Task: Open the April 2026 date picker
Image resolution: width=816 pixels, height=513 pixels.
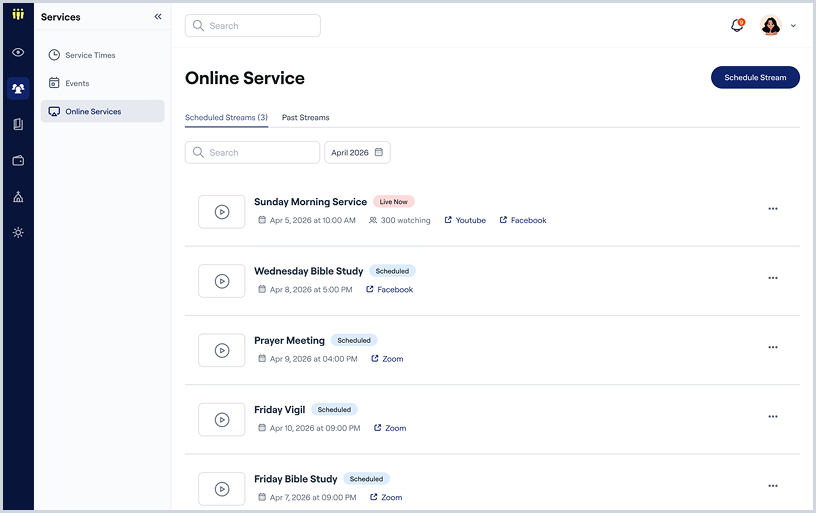Action: [x=358, y=152]
